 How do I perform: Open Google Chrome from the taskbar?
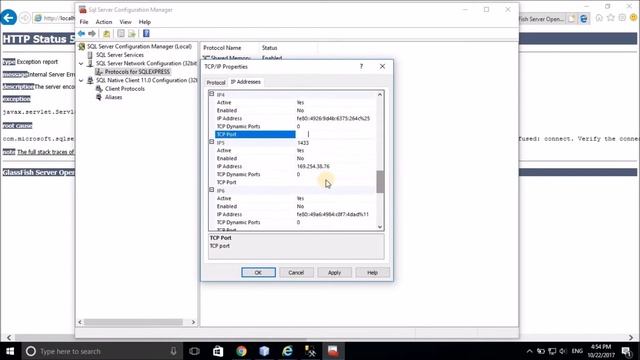(x=241, y=351)
